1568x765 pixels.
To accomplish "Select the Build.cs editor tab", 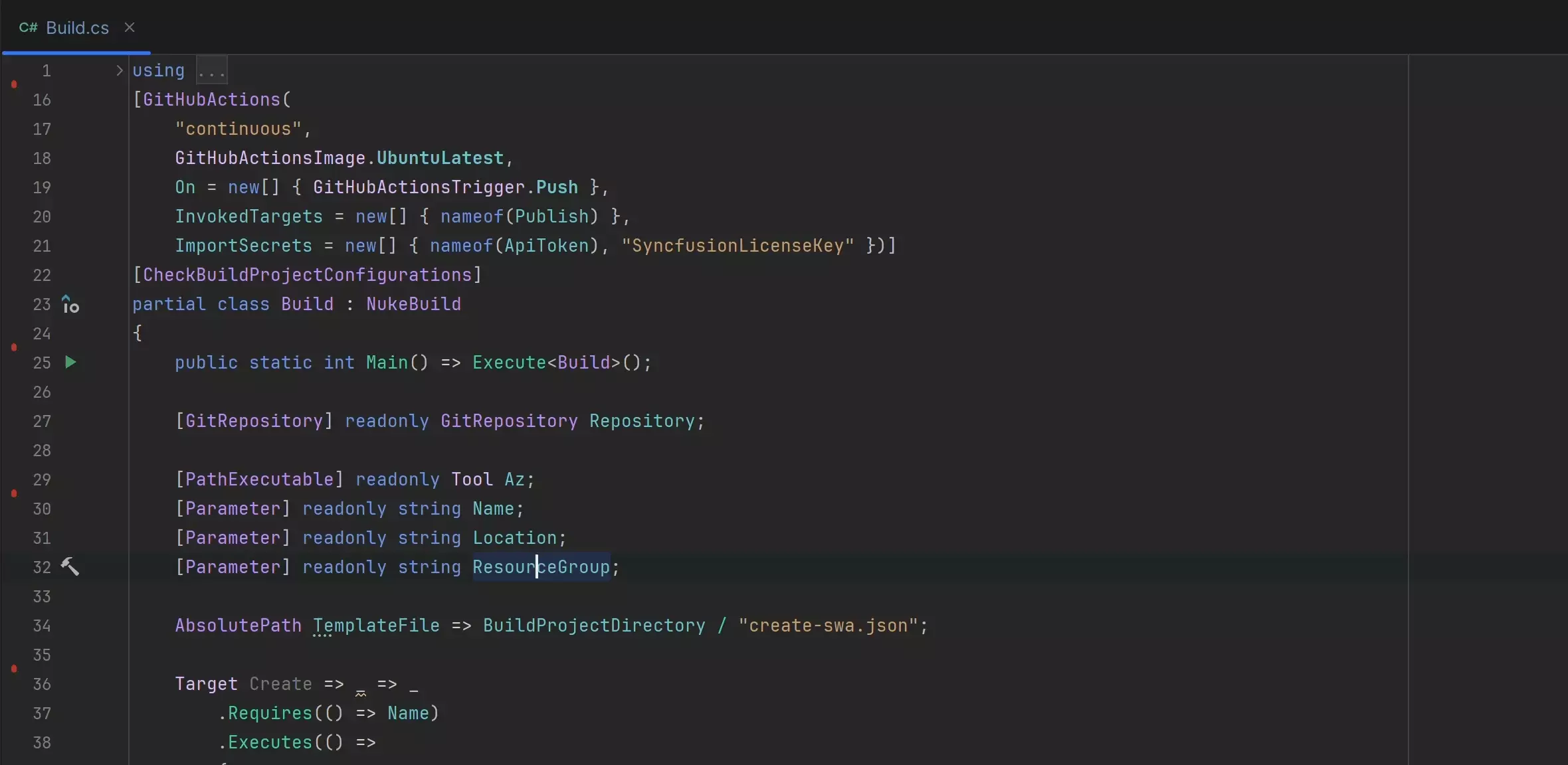I will 77,28.
